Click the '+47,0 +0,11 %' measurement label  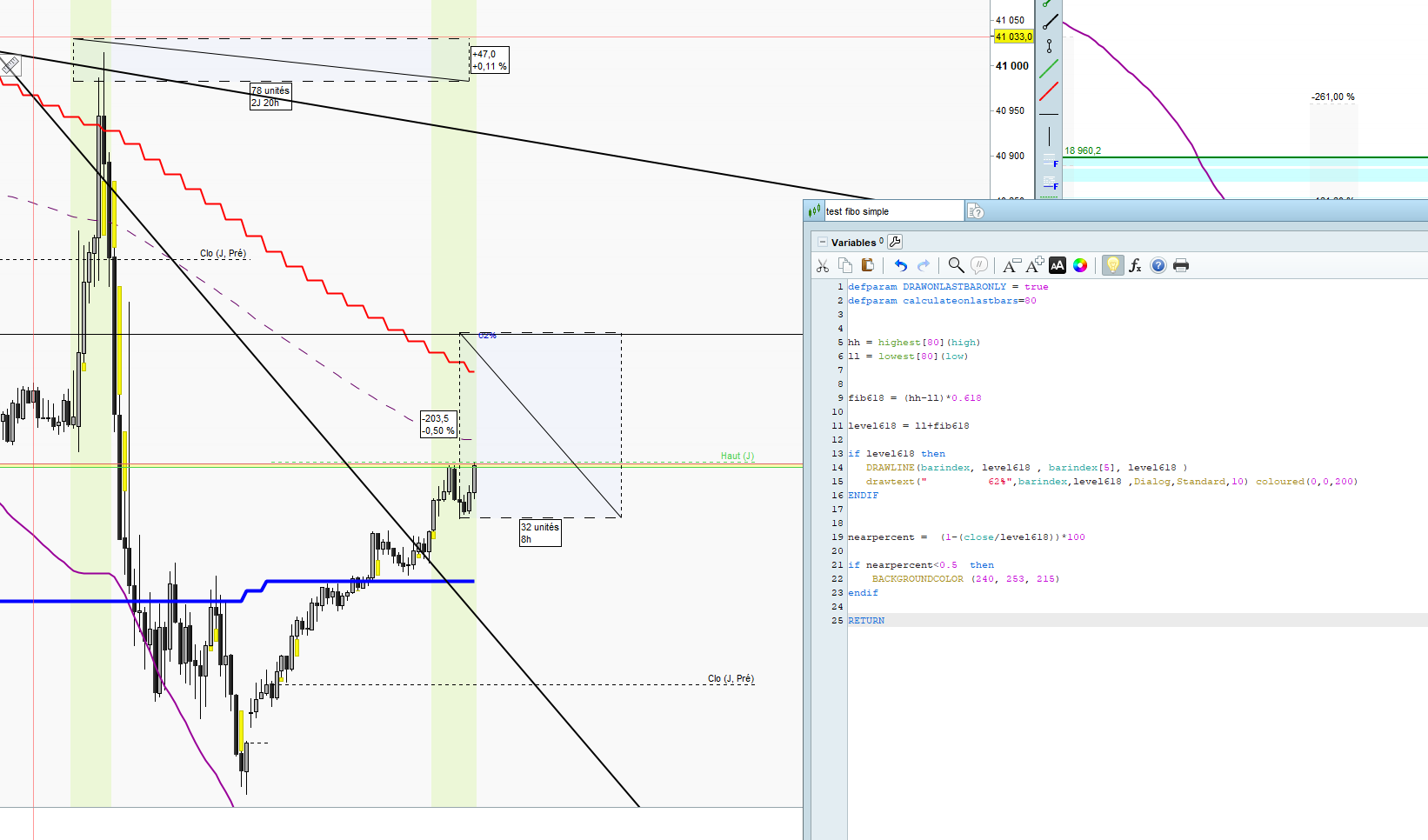point(490,60)
